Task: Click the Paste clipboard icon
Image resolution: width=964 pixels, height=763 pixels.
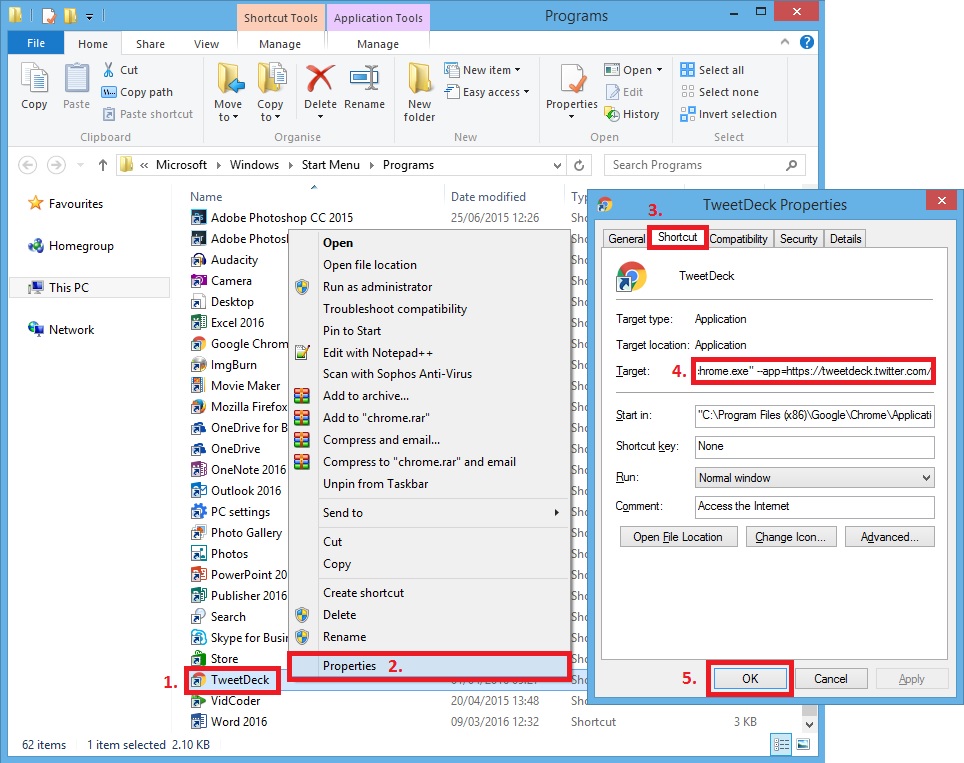Action: point(76,85)
